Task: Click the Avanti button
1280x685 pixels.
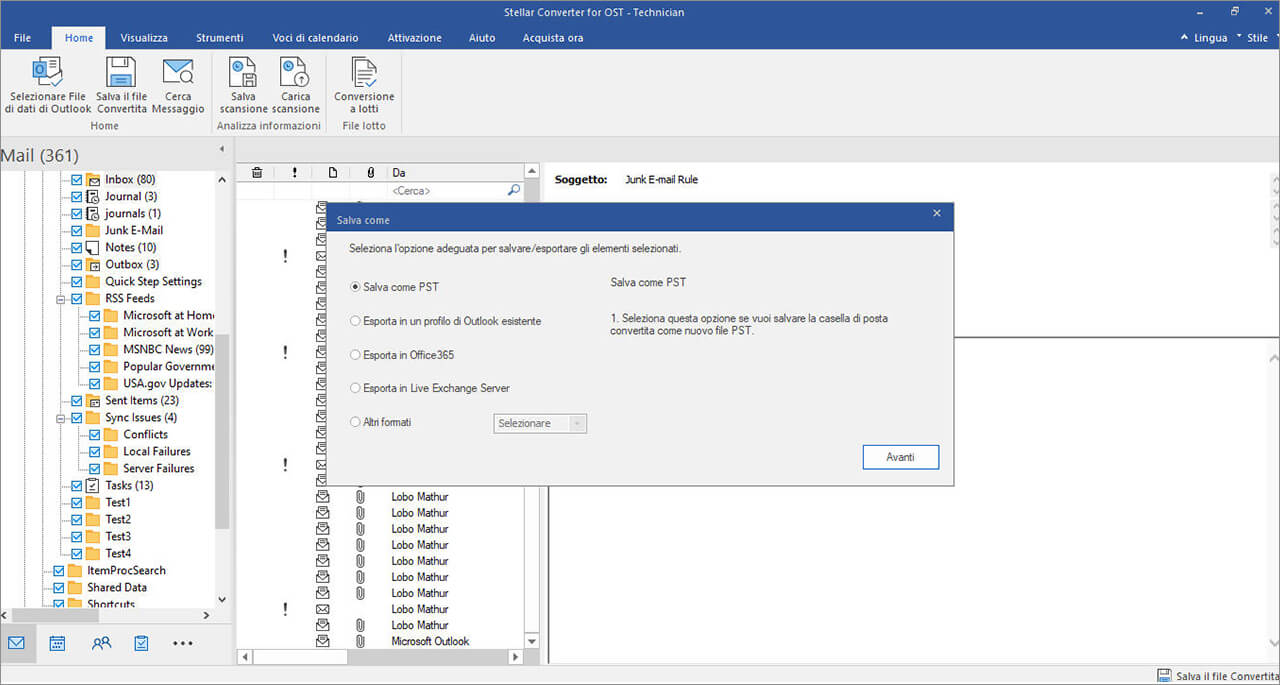Action: coord(900,457)
